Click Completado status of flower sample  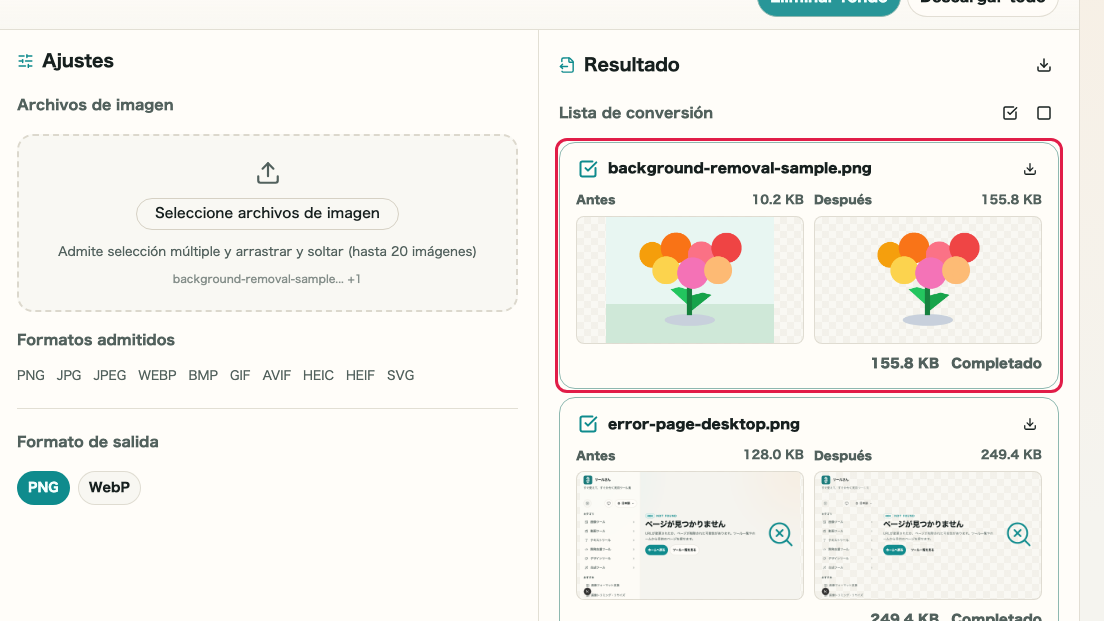click(996, 363)
